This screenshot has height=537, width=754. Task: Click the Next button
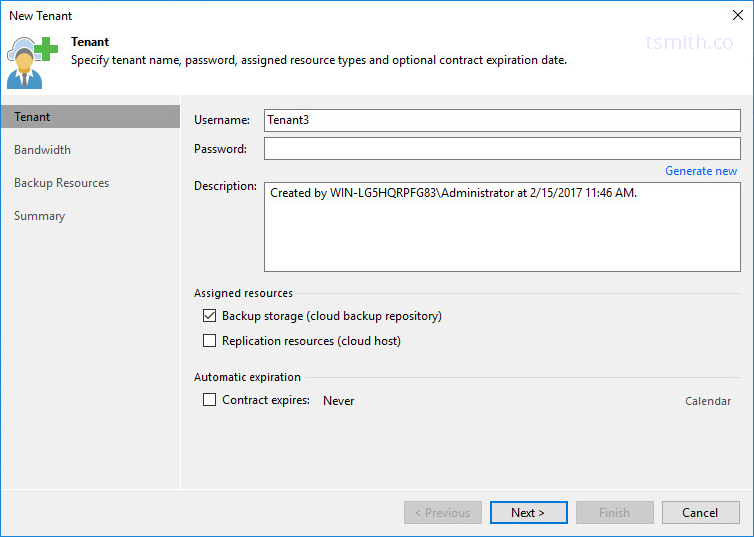point(528,512)
